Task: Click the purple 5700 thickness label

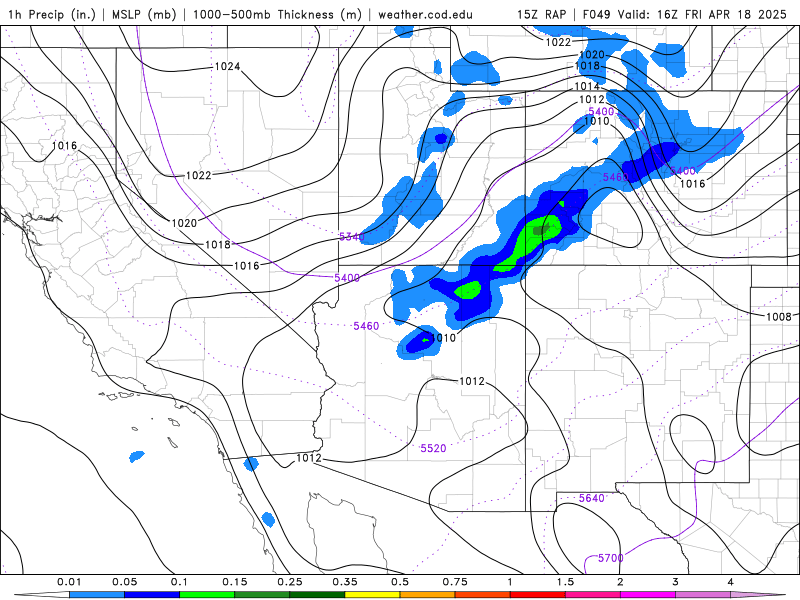Action: [x=611, y=558]
